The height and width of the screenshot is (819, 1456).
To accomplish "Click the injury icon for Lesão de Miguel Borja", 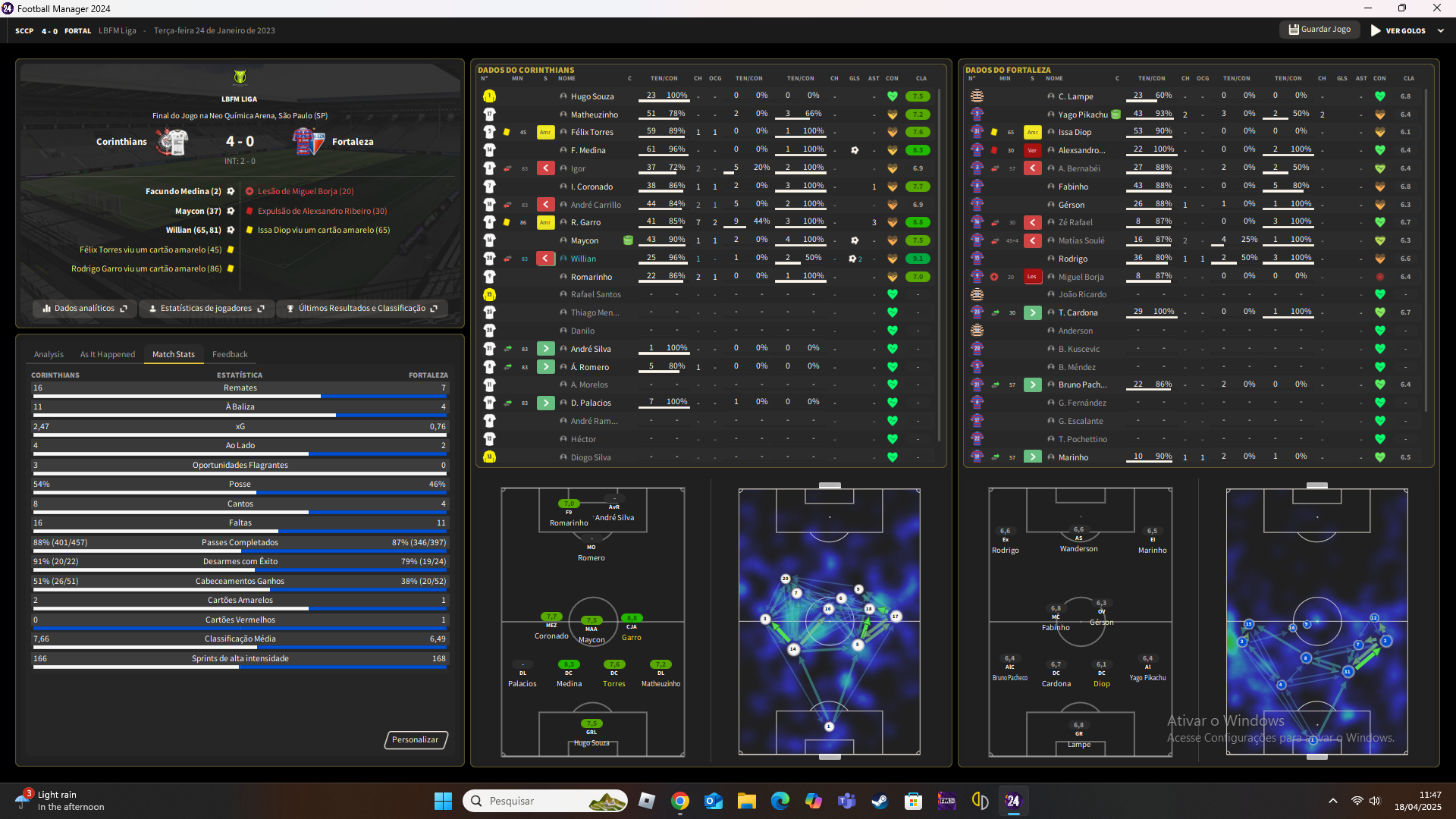I will [x=249, y=191].
